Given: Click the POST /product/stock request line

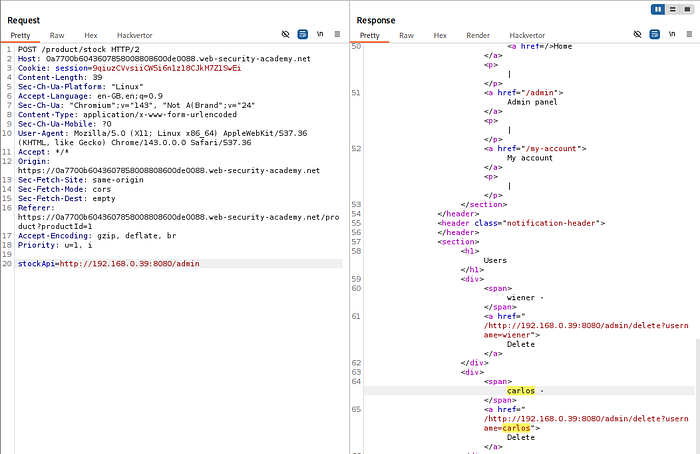Looking at the screenshot, I should click(79, 49).
